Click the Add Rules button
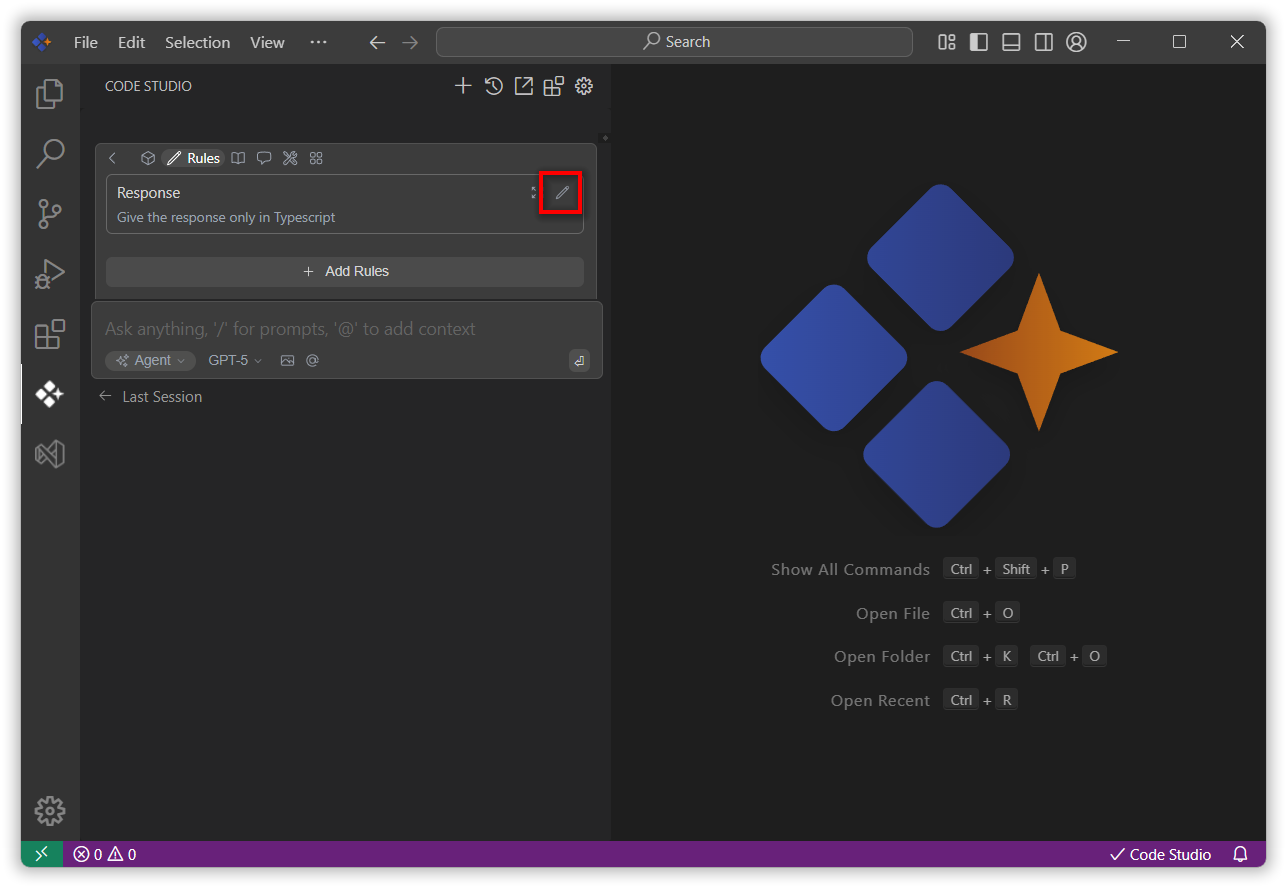 (345, 271)
